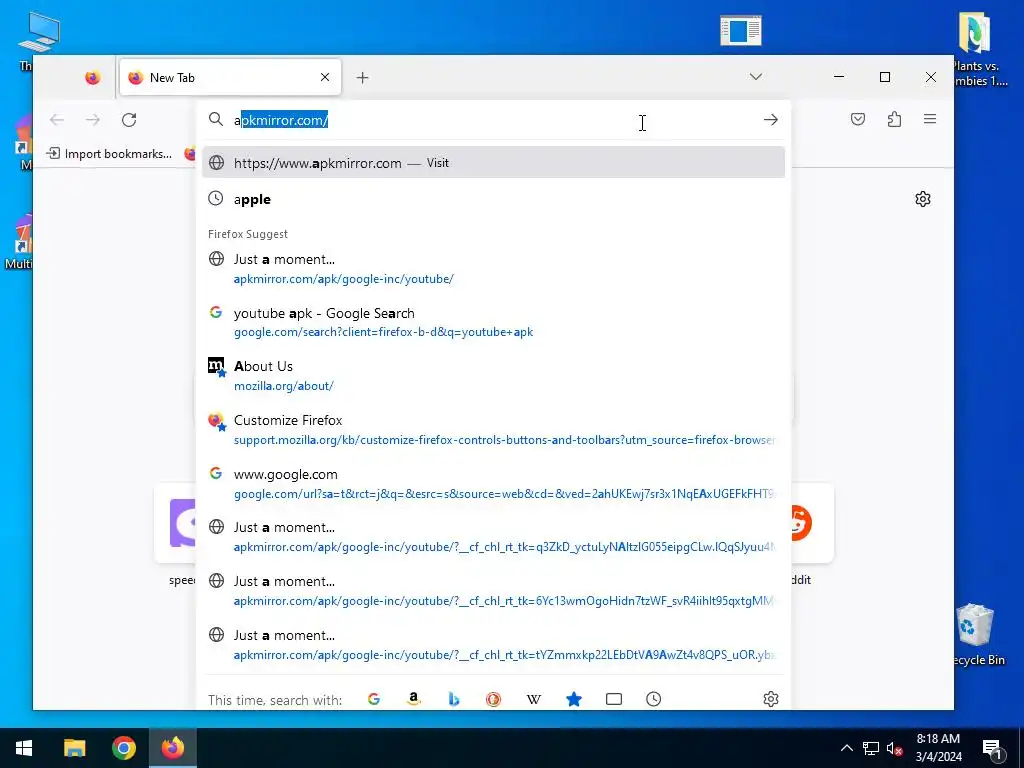Open the 'www.google.com' history suggestion
Image resolution: width=1024 pixels, height=768 pixels.
493,483
